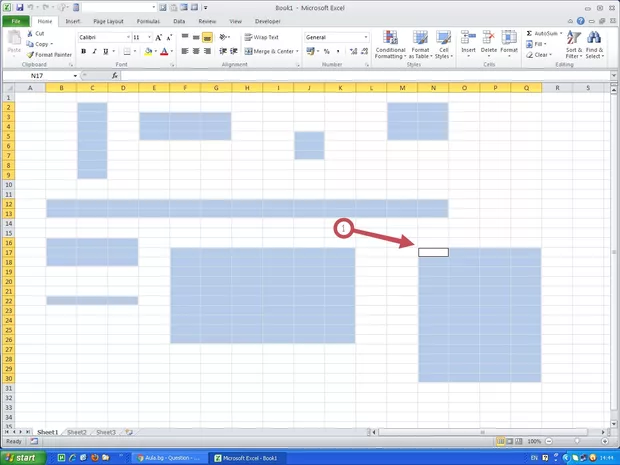620x465 pixels.
Task: Click the Windows start button
Action: coord(22,458)
